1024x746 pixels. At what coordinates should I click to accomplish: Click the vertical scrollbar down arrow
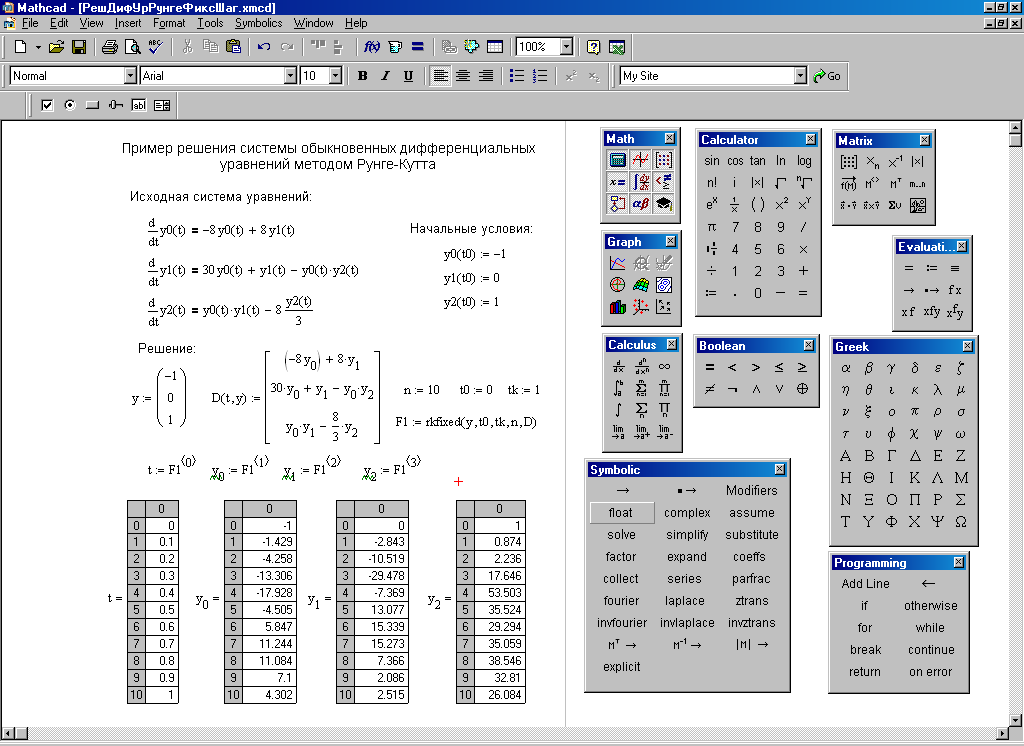point(1015,719)
